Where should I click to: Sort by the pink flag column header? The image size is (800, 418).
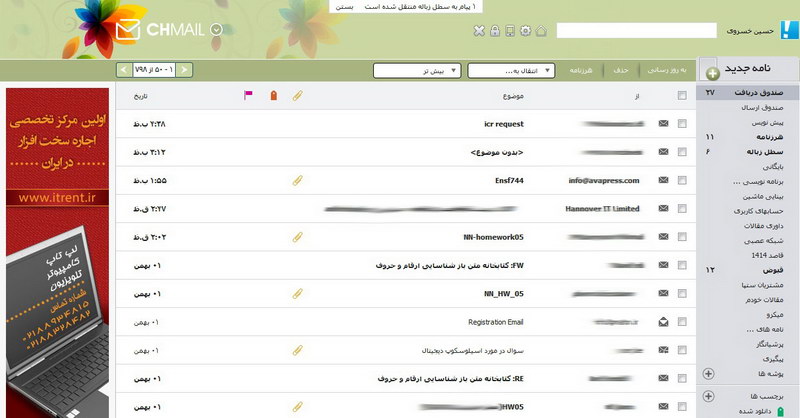[248, 96]
